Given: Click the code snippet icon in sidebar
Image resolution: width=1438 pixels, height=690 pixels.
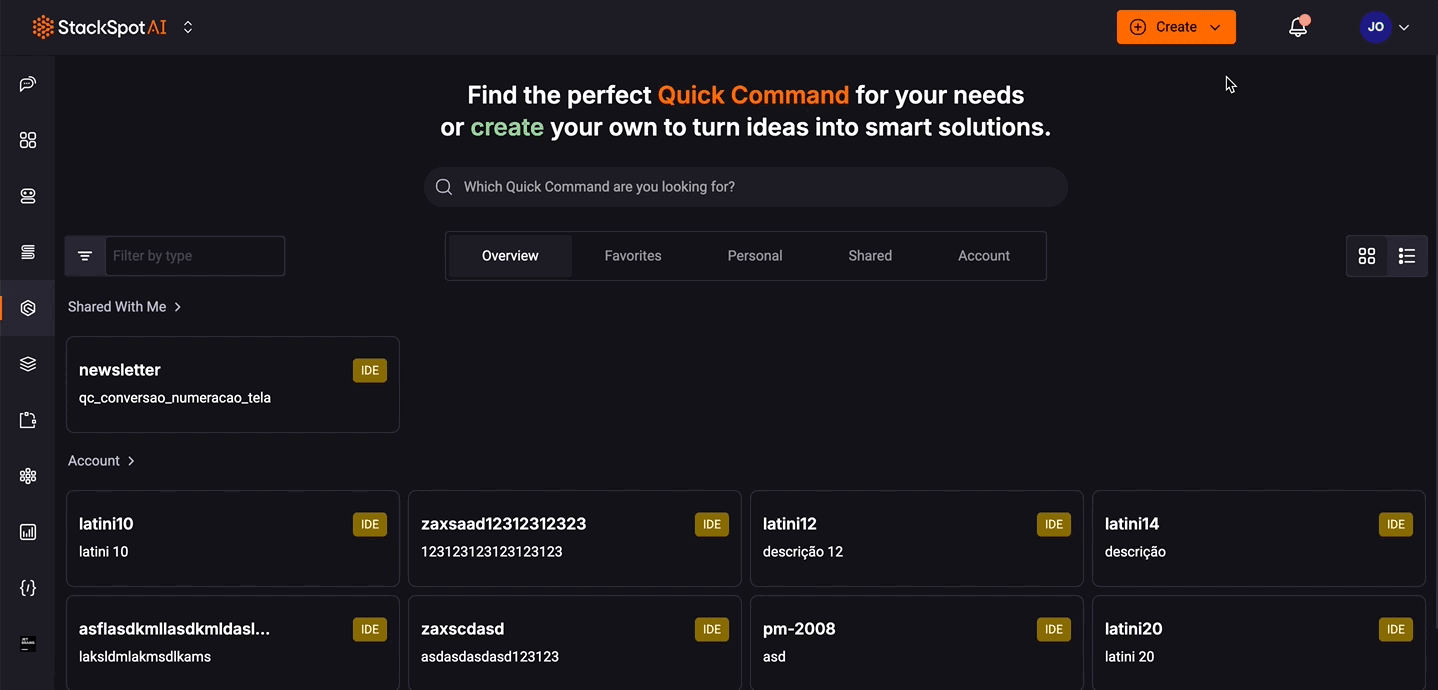Looking at the screenshot, I should point(27,587).
